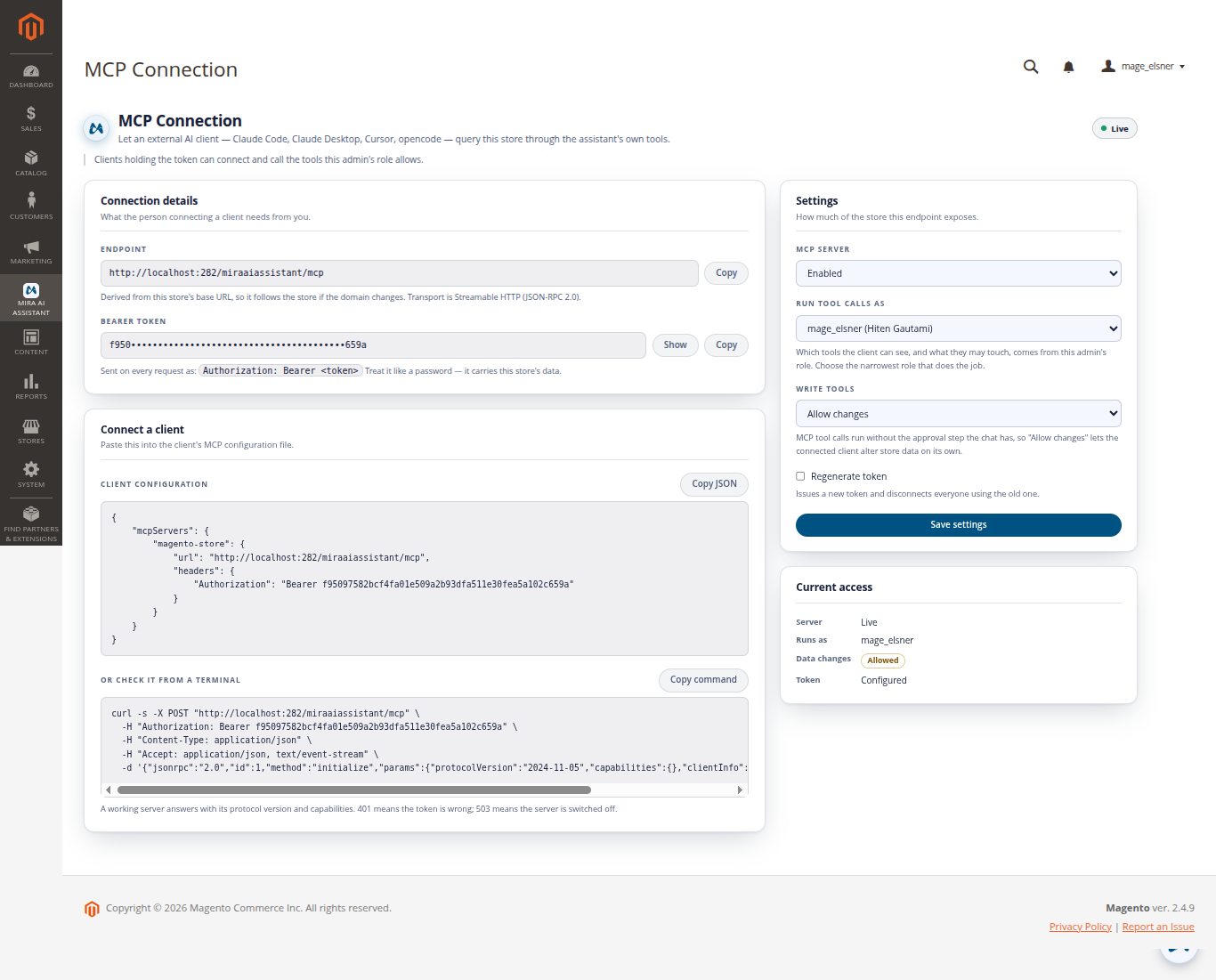Open the Reports bar chart icon
This screenshot has height=980, width=1216.
click(31, 381)
